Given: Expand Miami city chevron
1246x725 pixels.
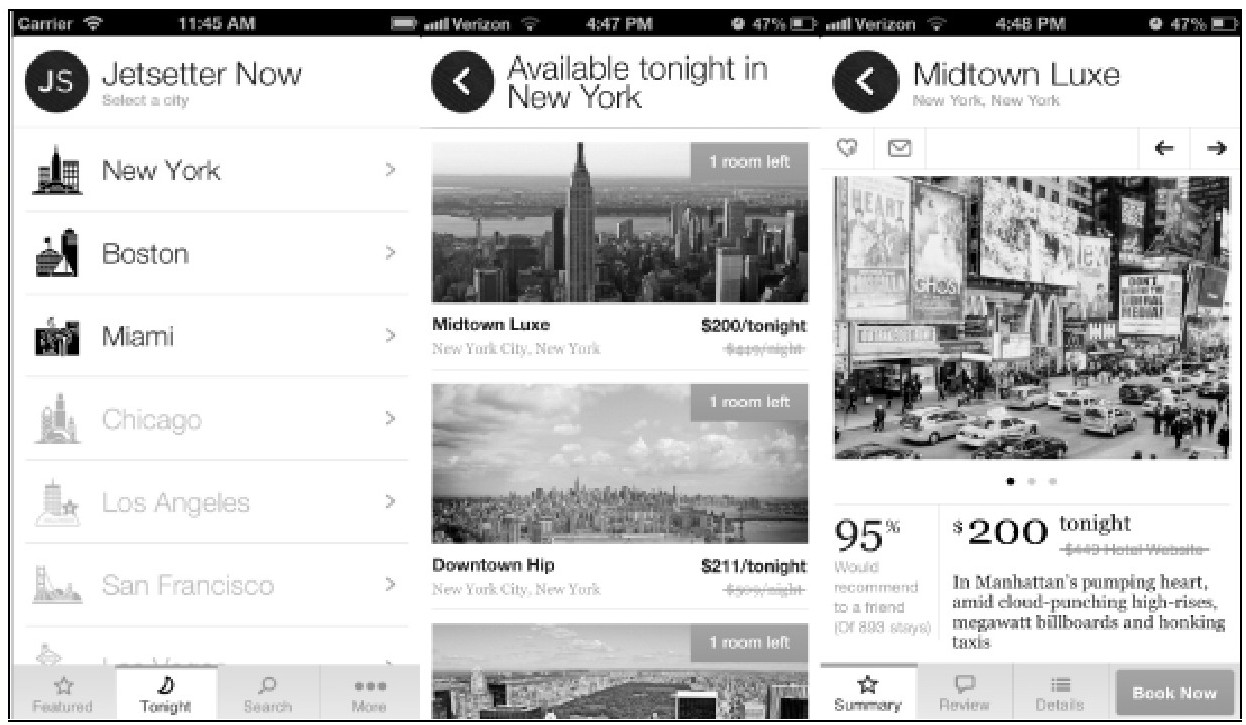Looking at the screenshot, I should 390,337.
